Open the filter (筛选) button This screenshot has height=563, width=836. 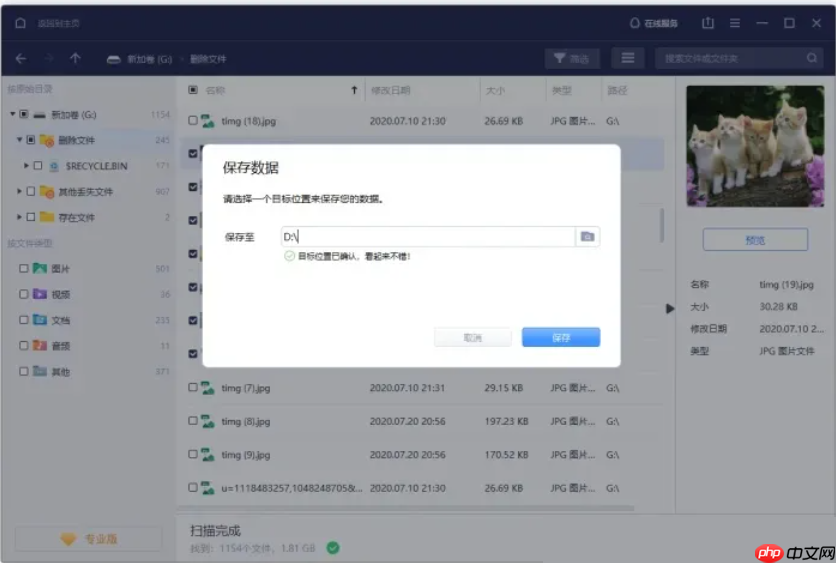tap(572, 59)
